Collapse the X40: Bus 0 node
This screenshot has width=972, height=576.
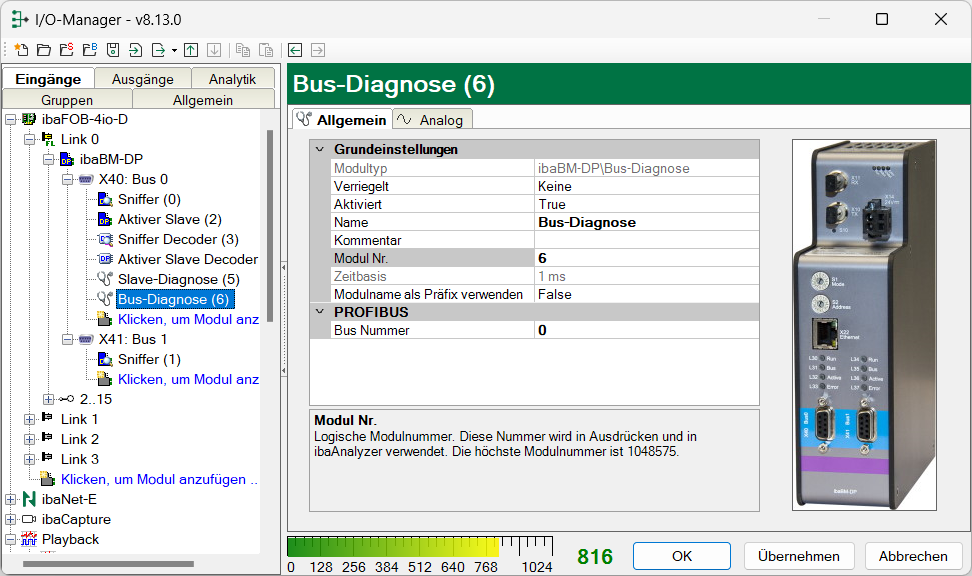click(x=68, y=180)
